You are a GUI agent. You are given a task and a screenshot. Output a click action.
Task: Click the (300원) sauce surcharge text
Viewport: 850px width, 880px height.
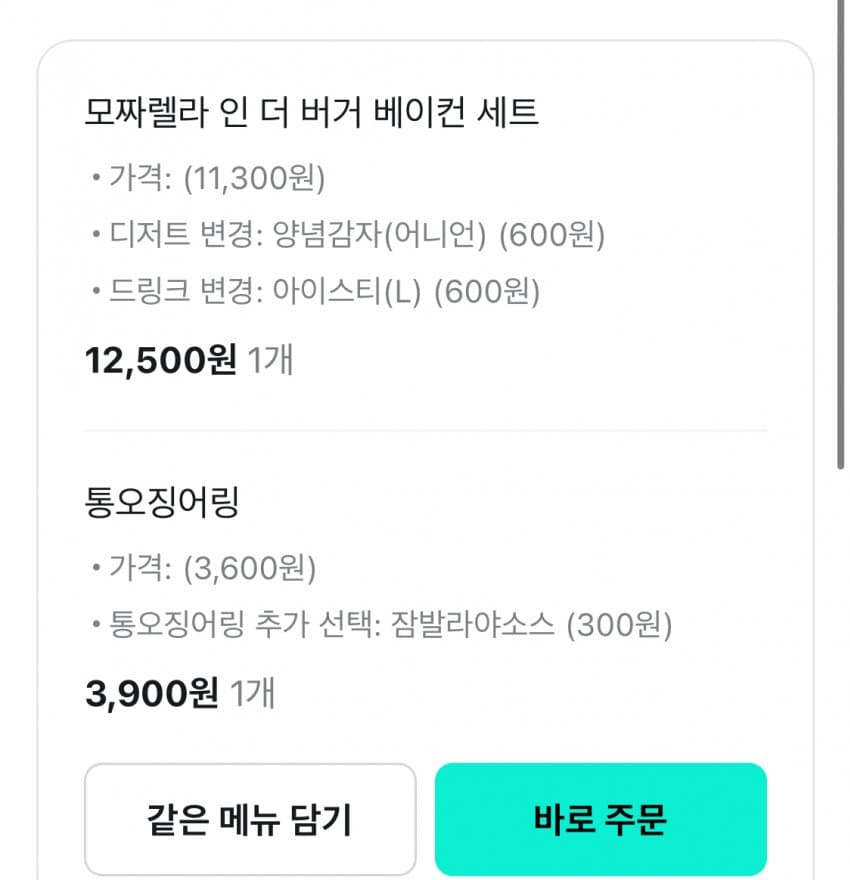click(x=619, y=626)
